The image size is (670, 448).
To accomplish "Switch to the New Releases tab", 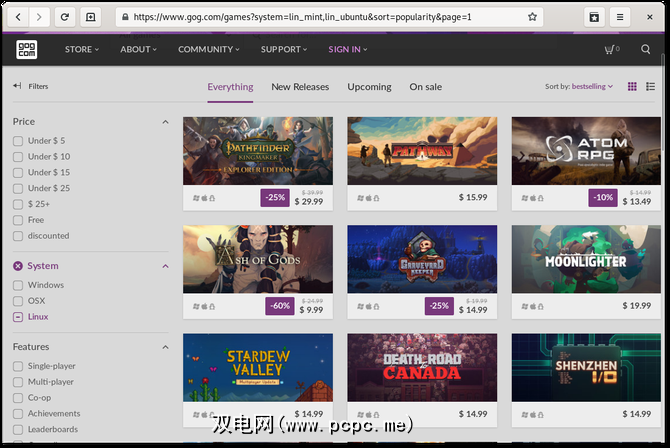I will tap(300, 87).
